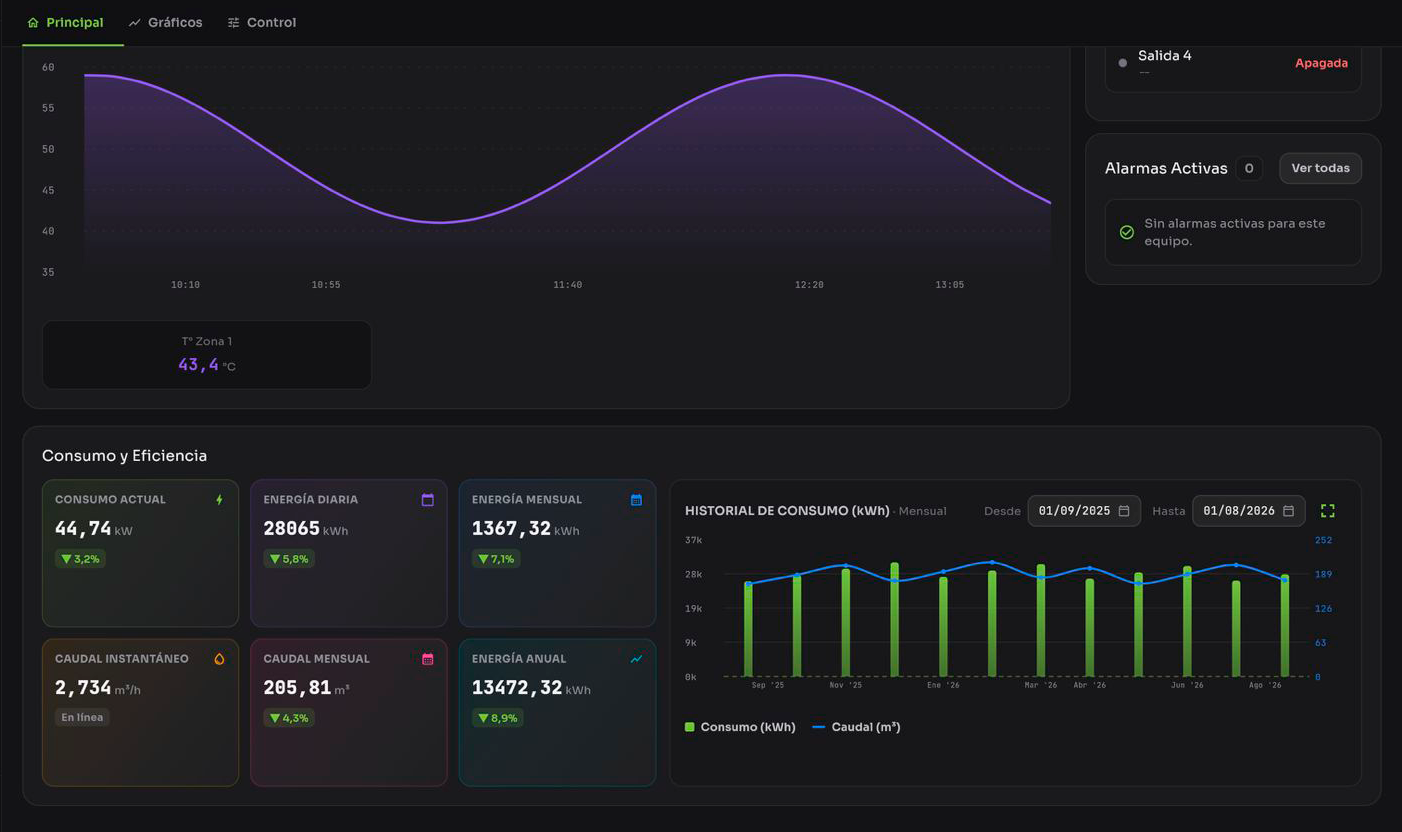The width and height of the screenshot is (1402, 832).
Task: Click the Tª Zona 1 temperature card
Action: [x=207, y=355]
